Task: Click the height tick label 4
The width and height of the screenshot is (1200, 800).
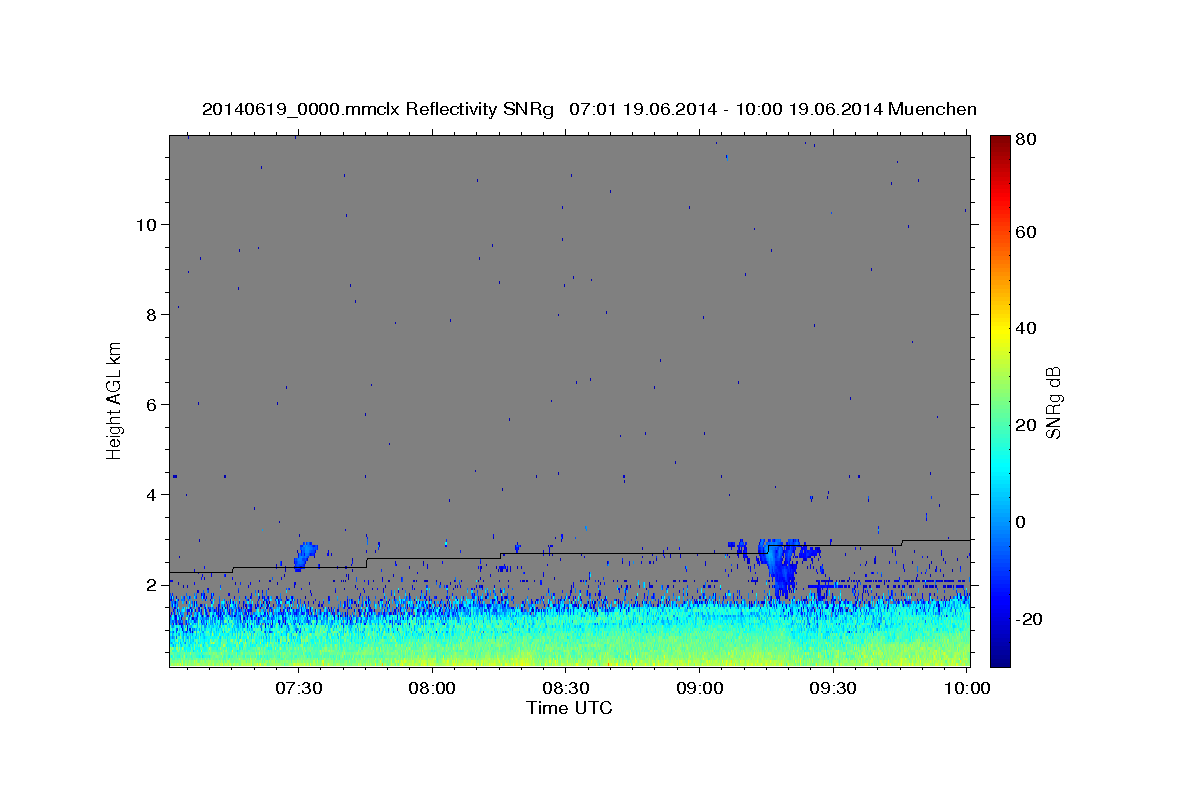Action: click(x=151, y=494)
